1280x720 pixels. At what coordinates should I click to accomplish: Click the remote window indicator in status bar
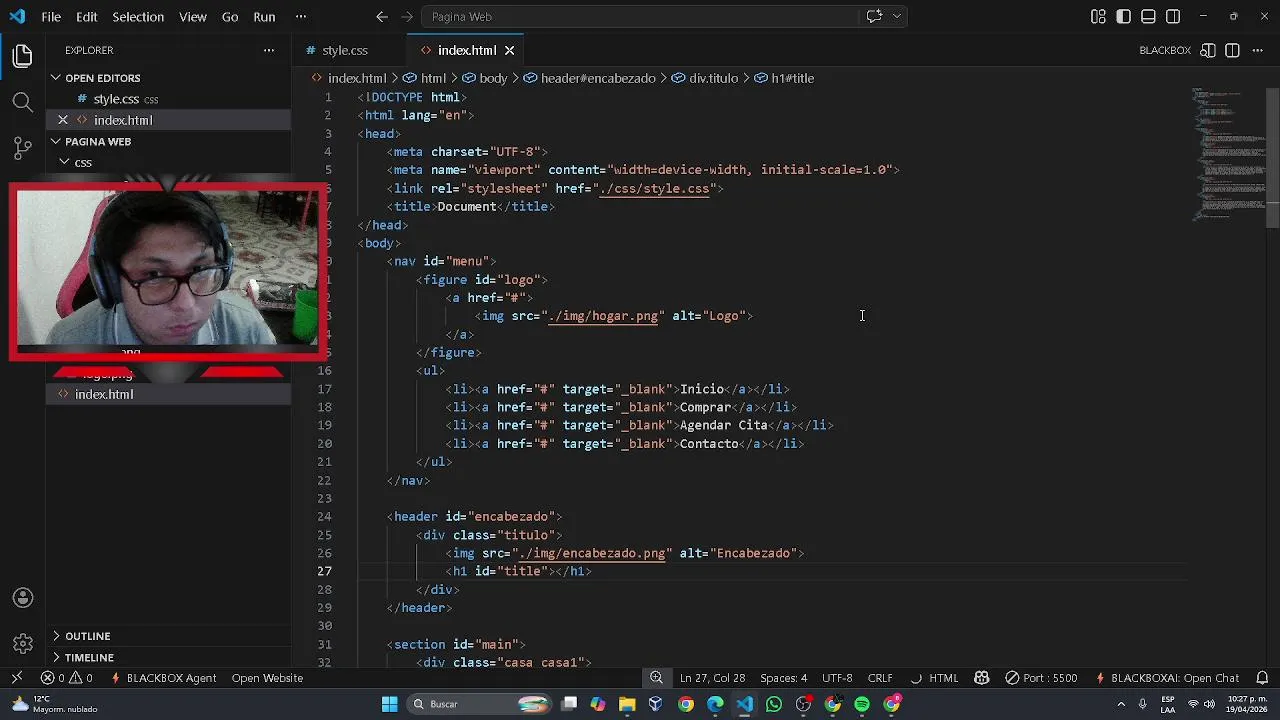17,678
